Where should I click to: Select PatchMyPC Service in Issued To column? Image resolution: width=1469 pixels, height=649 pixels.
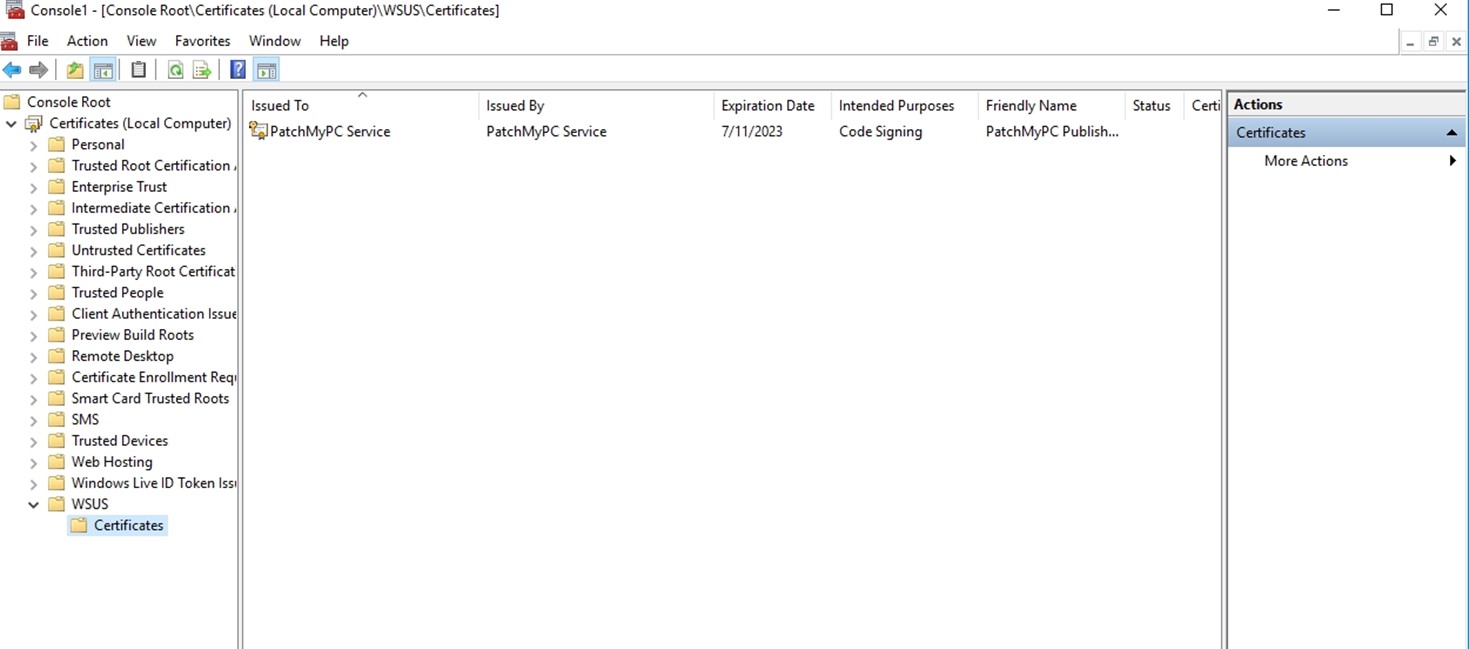click(330, 131)
